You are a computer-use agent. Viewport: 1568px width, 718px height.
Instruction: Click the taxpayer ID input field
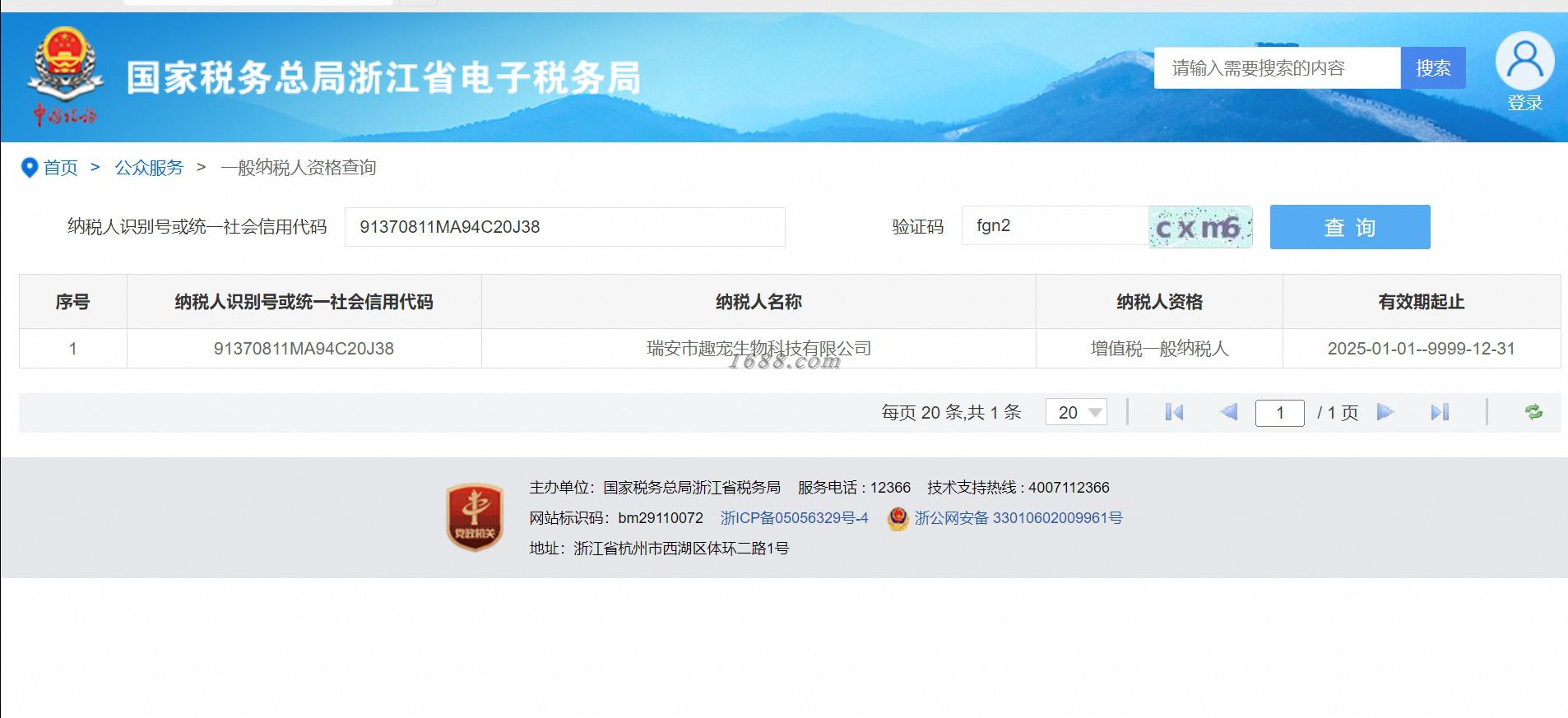pyautogui.click(x=564, y=227)
